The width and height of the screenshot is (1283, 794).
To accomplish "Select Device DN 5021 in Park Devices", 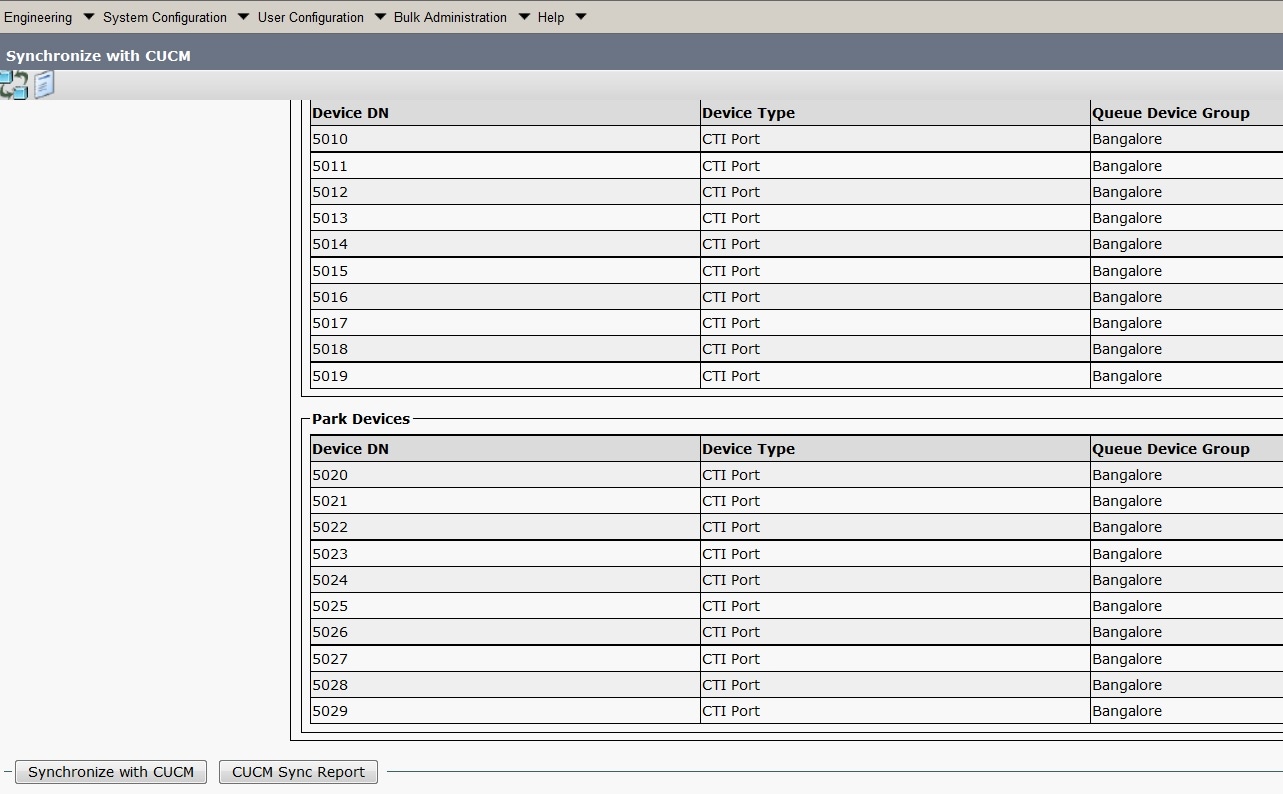I will 505,501.
